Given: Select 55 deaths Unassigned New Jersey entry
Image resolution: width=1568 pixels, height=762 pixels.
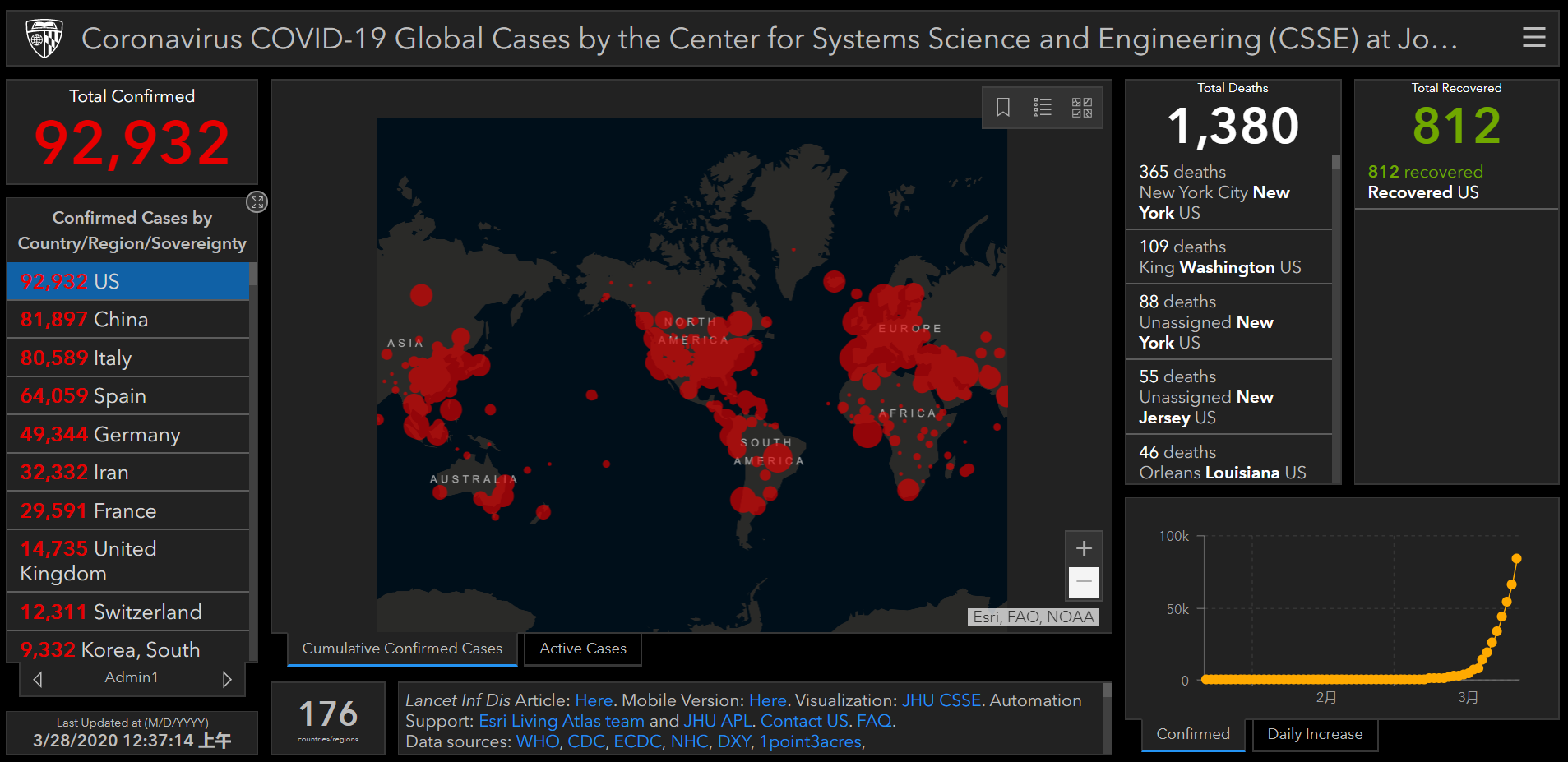Looking at the screenshot, I should point(1228,397).
